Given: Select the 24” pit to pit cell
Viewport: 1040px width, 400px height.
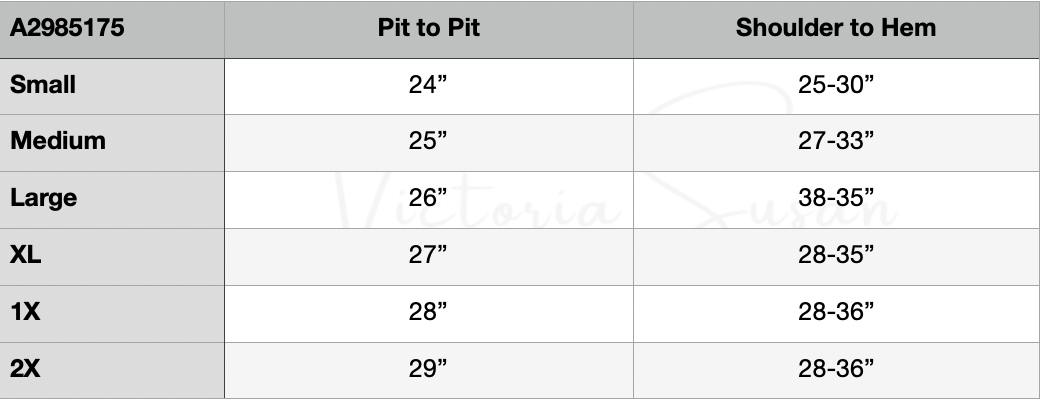Looking at the screenshot, I should point(428,85).
